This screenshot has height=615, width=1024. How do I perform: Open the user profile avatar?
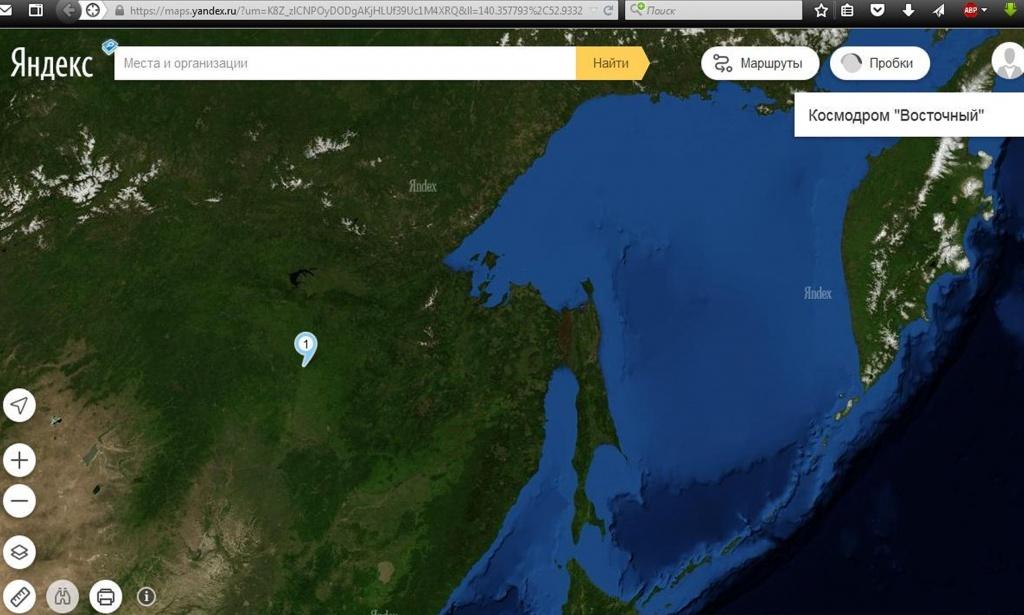(1007, 61)
